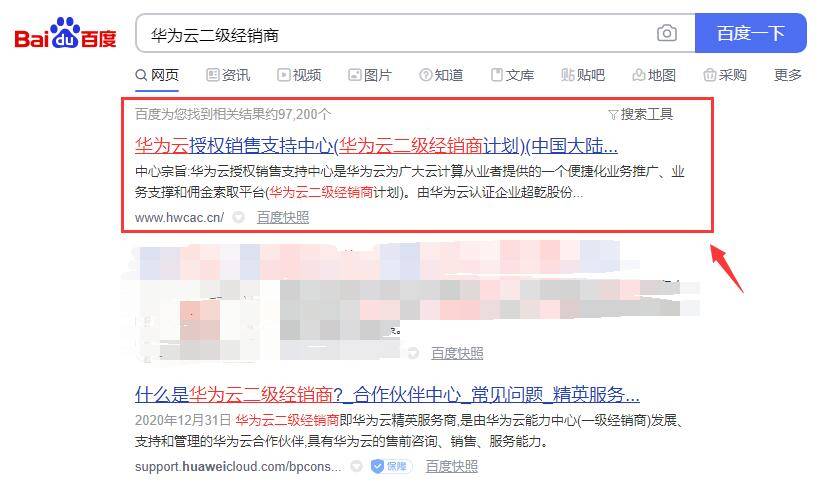Expand the 更多 menu
Screen dimensions: 826x487
point(788,75)
